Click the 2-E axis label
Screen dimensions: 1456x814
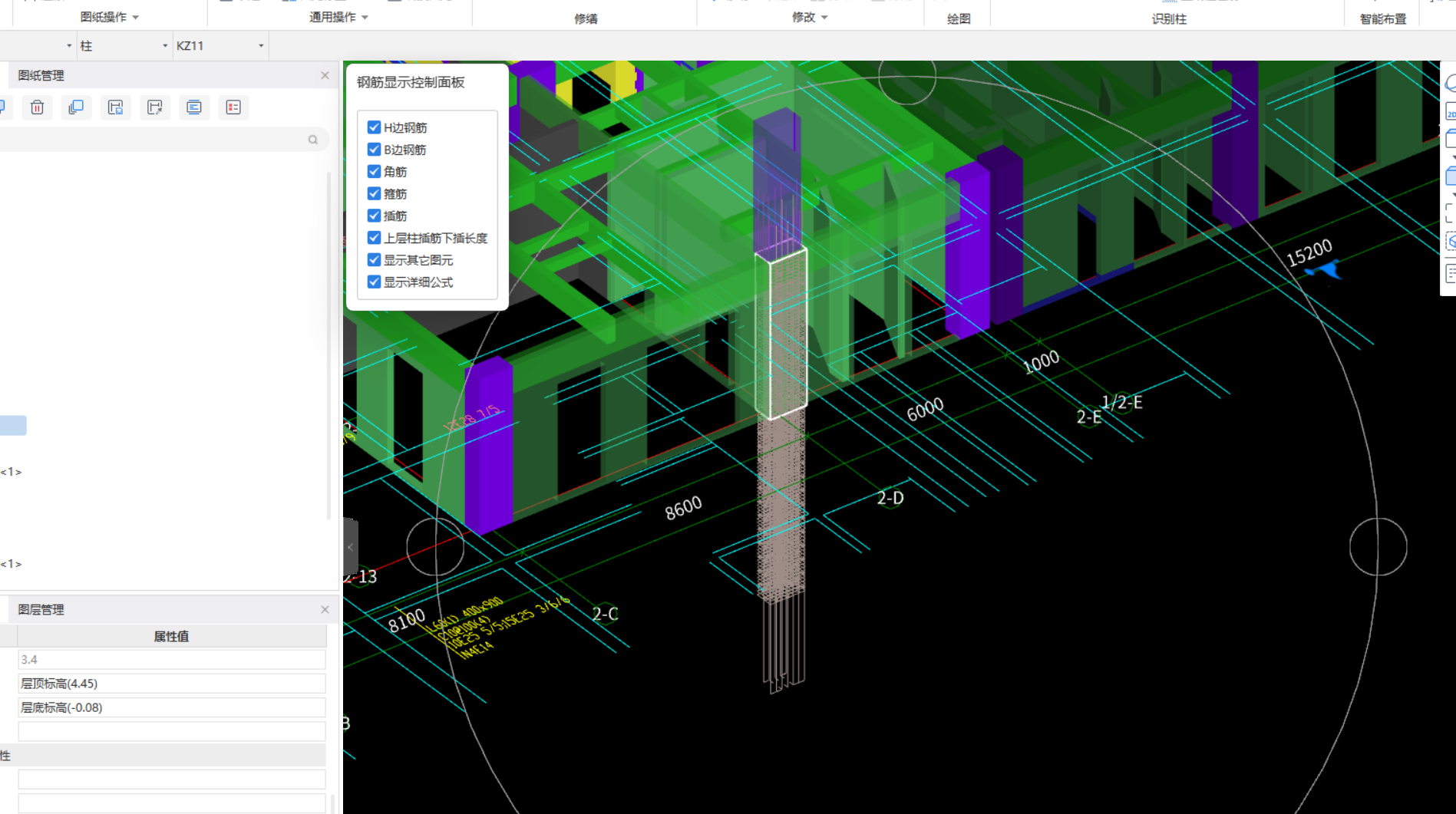pyautogui.click(x=1088, y=417)
